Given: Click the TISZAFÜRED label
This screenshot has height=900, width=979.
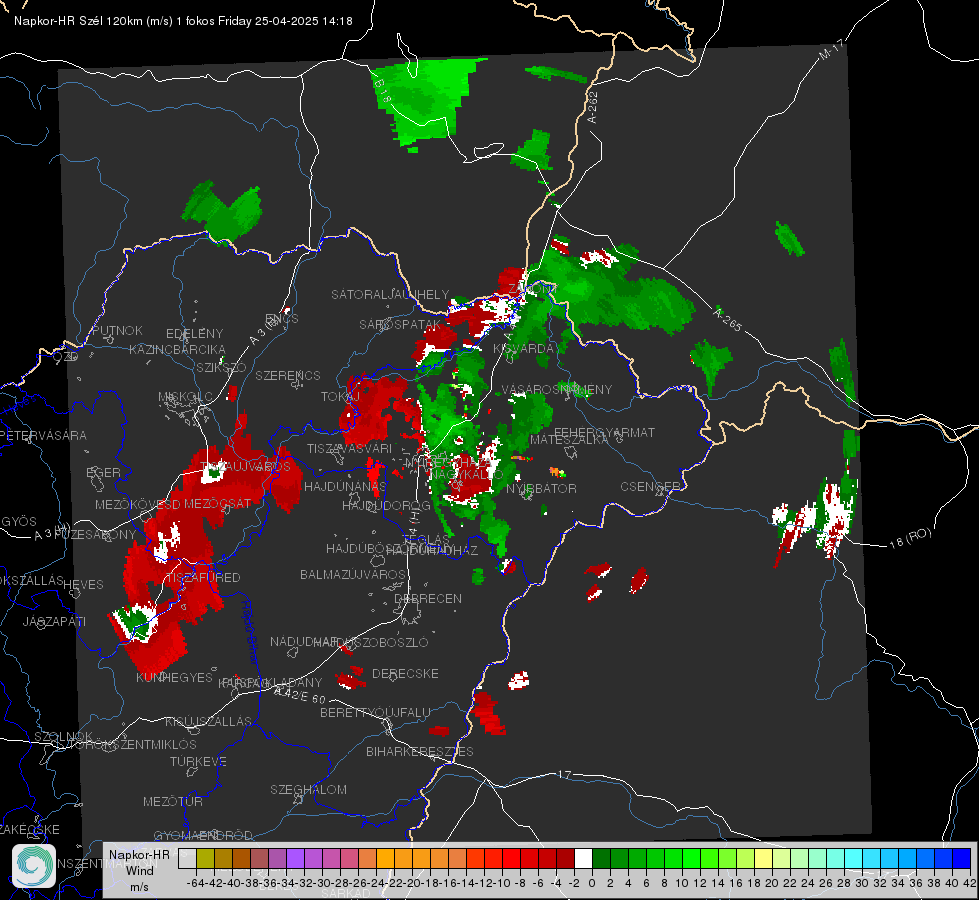Looking at the screenshot, I should tap(202, 578).
